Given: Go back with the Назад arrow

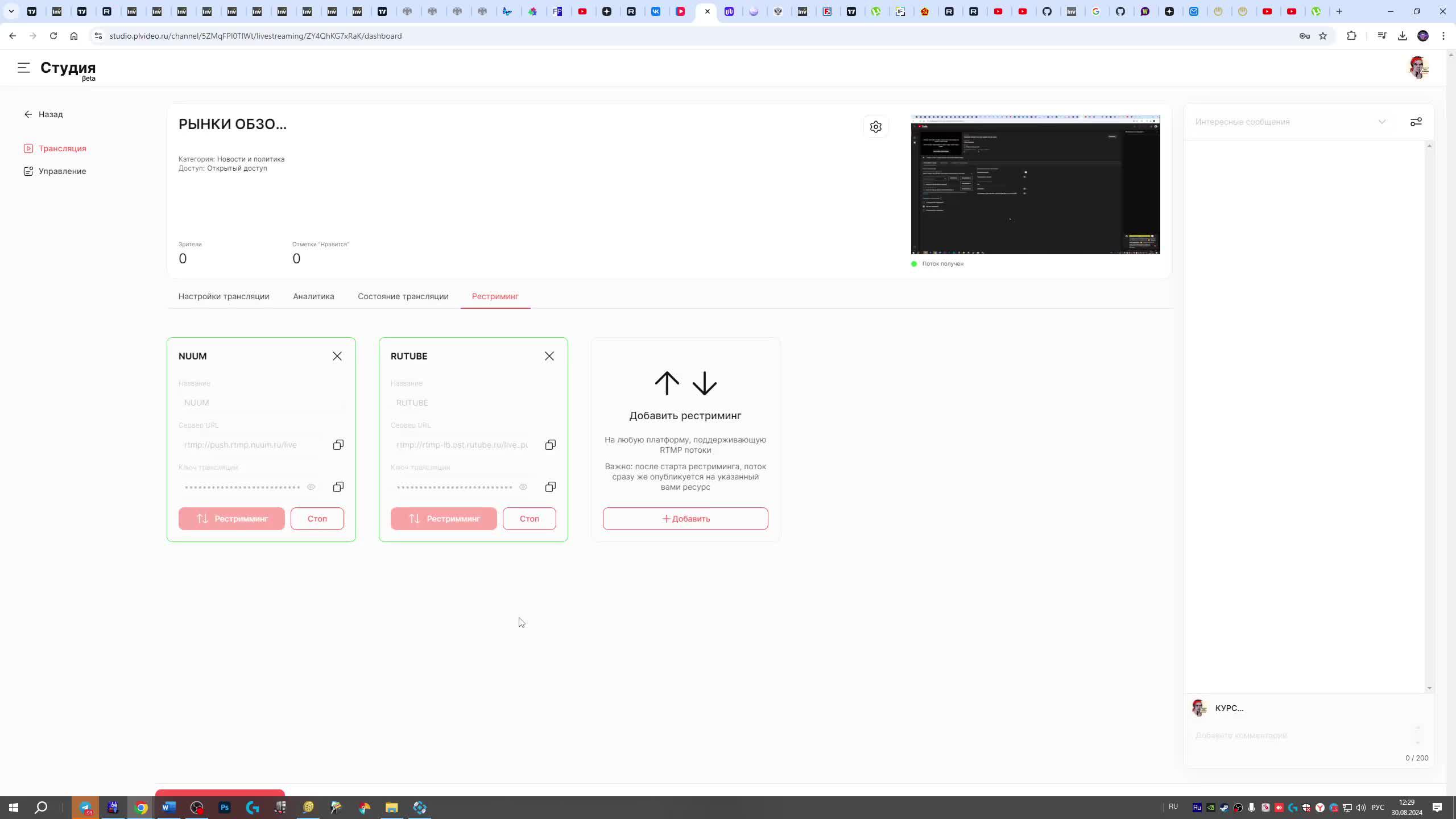Looking at the screenshot, I should pos(43,114).
